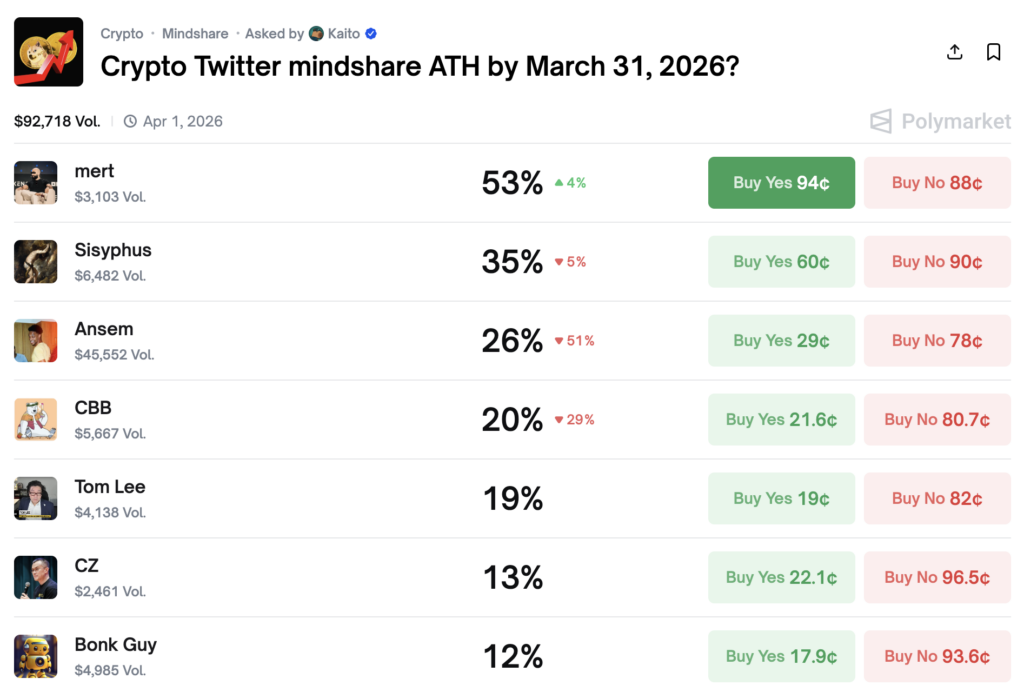Bookmark this market with the bookmark icon
The height and width of the screenshot is (692, 1024).
993,52
